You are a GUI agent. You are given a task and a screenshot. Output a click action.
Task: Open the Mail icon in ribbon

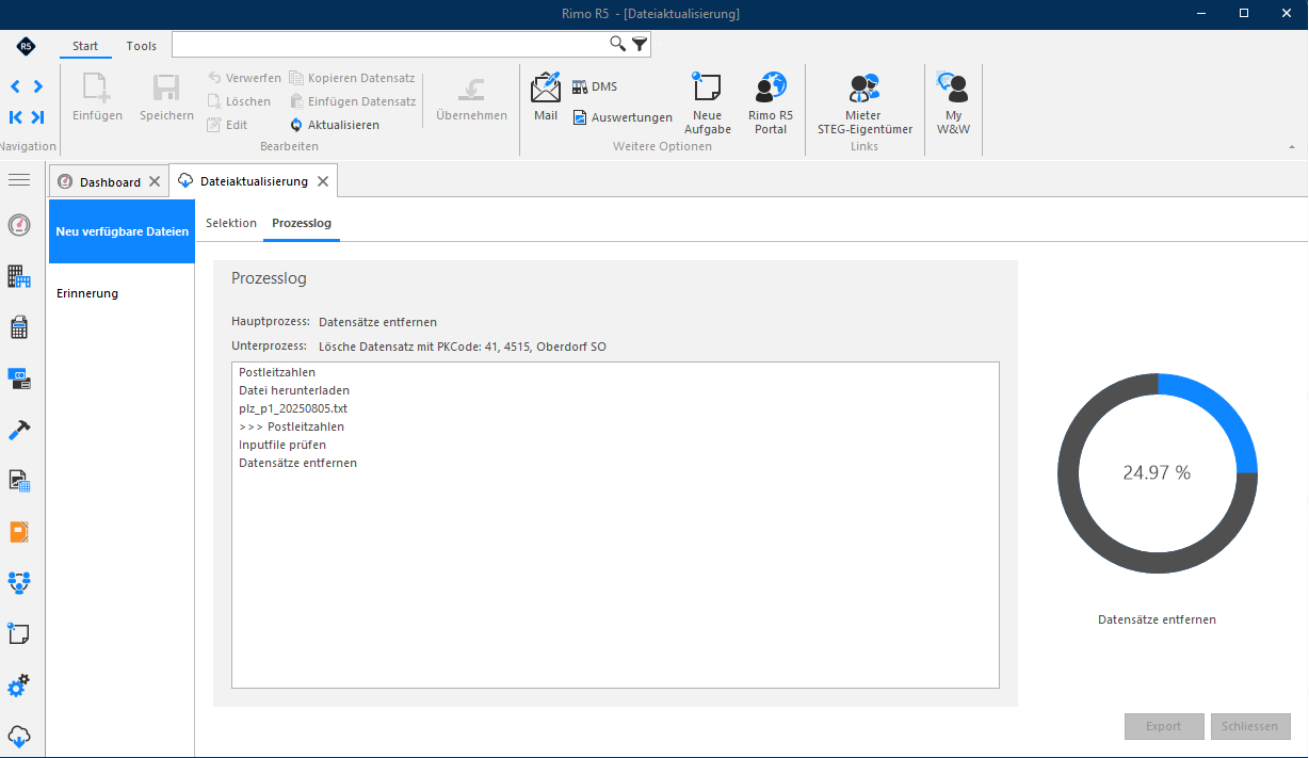[545, 96]
